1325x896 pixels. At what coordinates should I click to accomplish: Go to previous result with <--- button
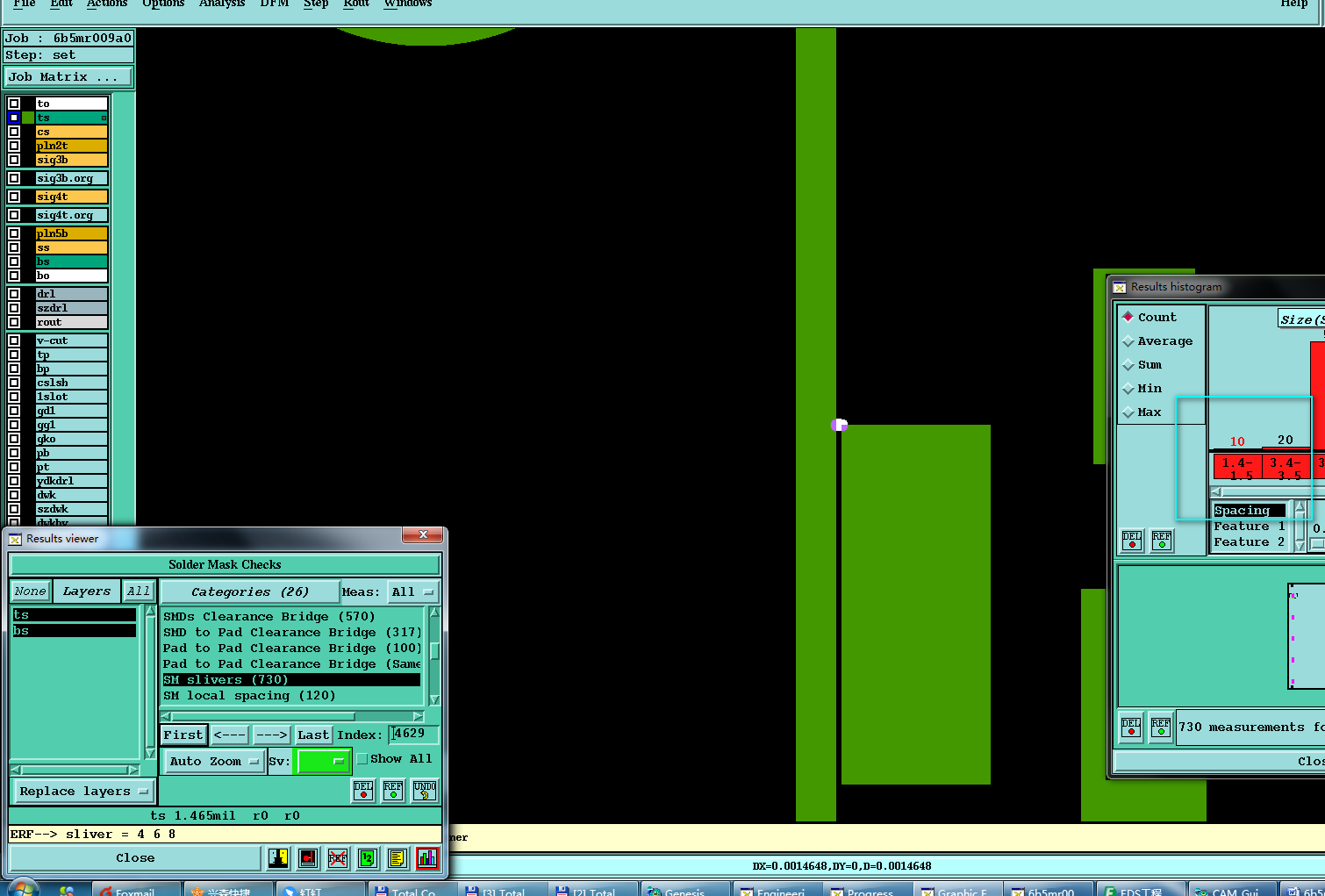[x=230, y=735]
